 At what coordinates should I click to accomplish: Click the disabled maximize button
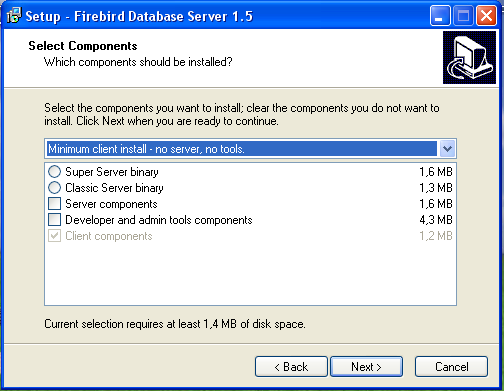coord(463,15)
